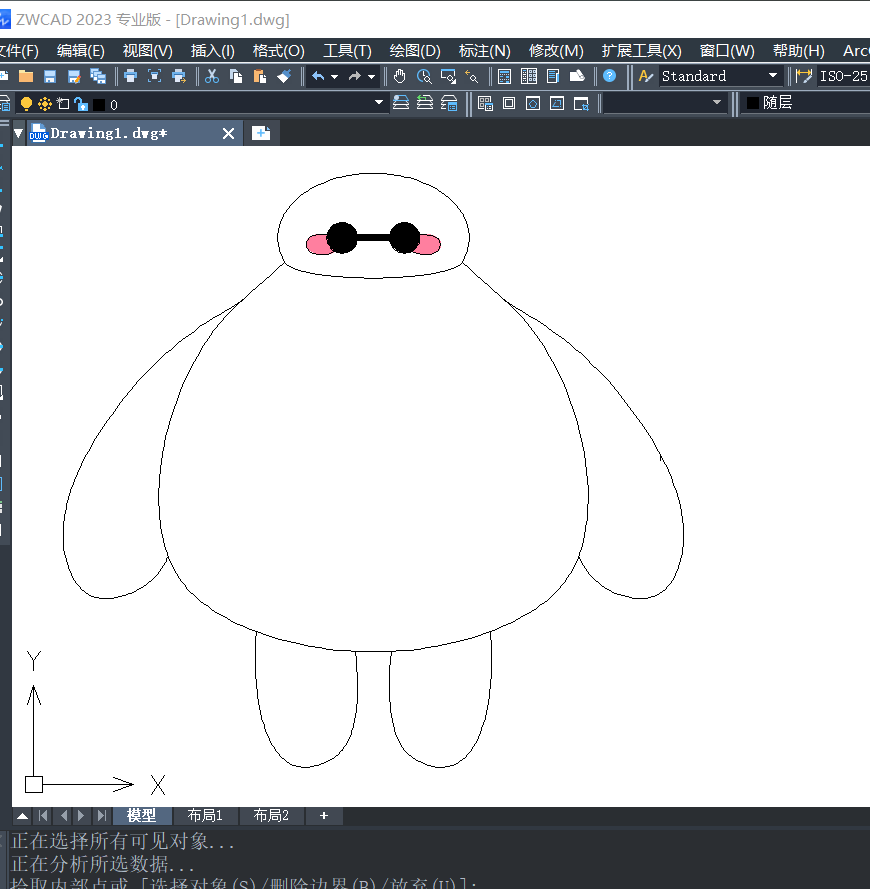Activate the Pan hand tool
The width and height of the screenshot is (870, 889).
tap(400, 76)
